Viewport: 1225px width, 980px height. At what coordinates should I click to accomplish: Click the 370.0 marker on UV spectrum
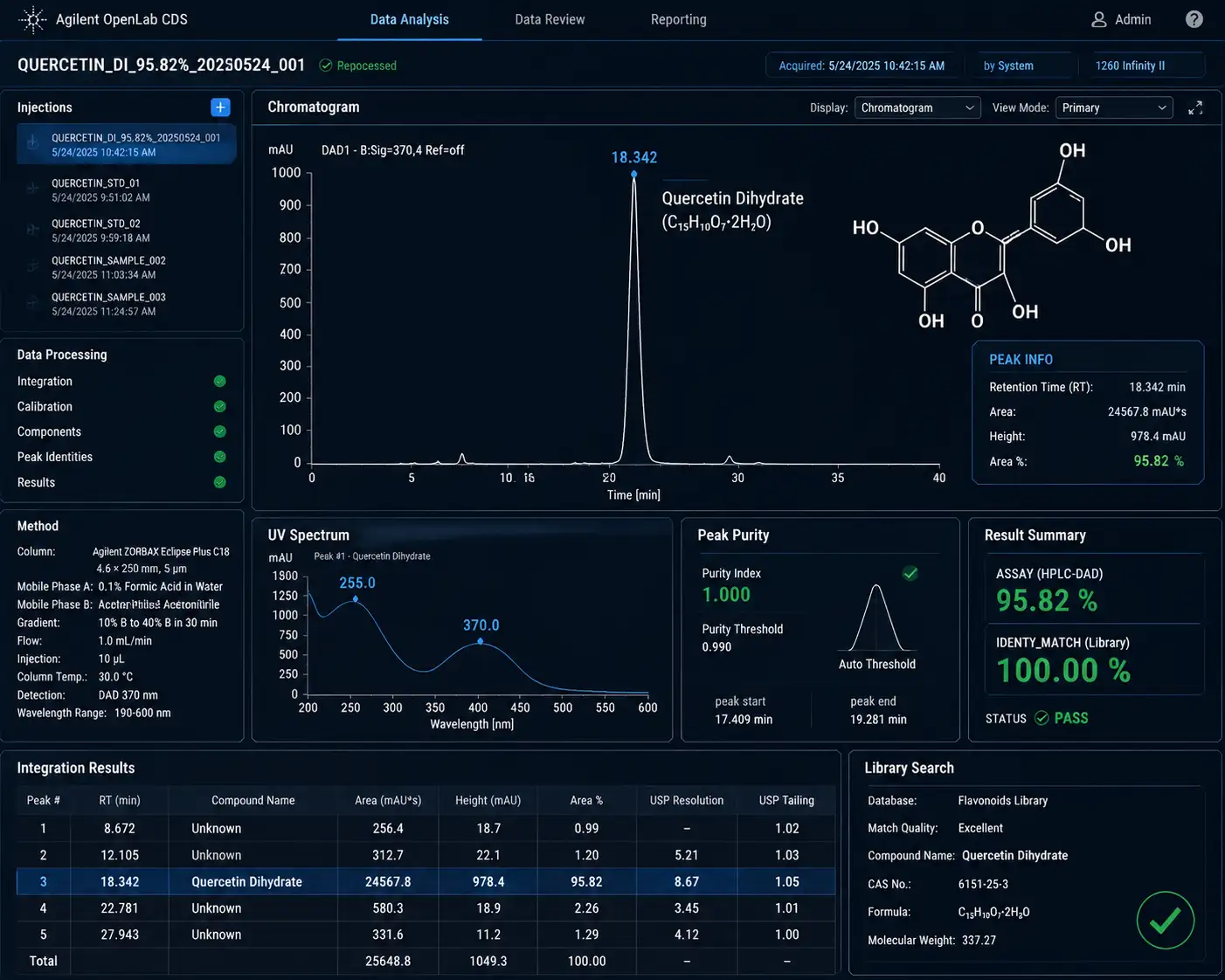tap(480, 641)
